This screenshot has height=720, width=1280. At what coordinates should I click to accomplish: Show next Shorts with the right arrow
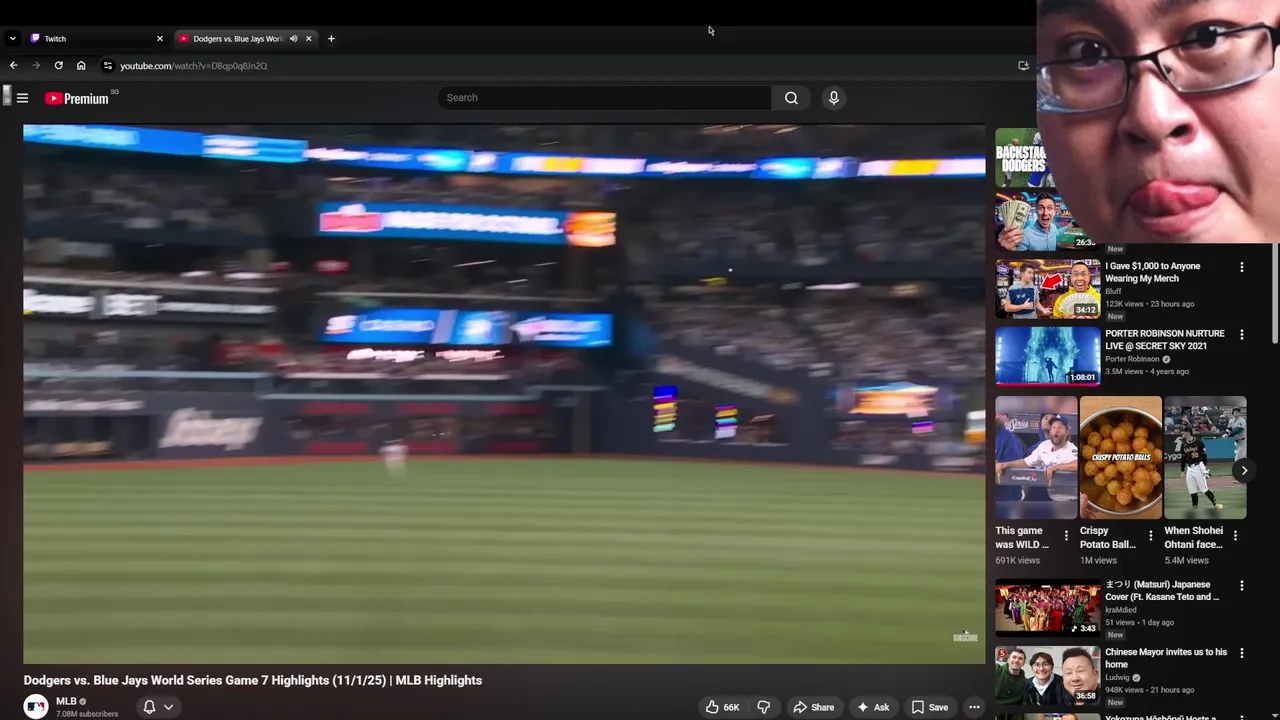(1244, 470)
